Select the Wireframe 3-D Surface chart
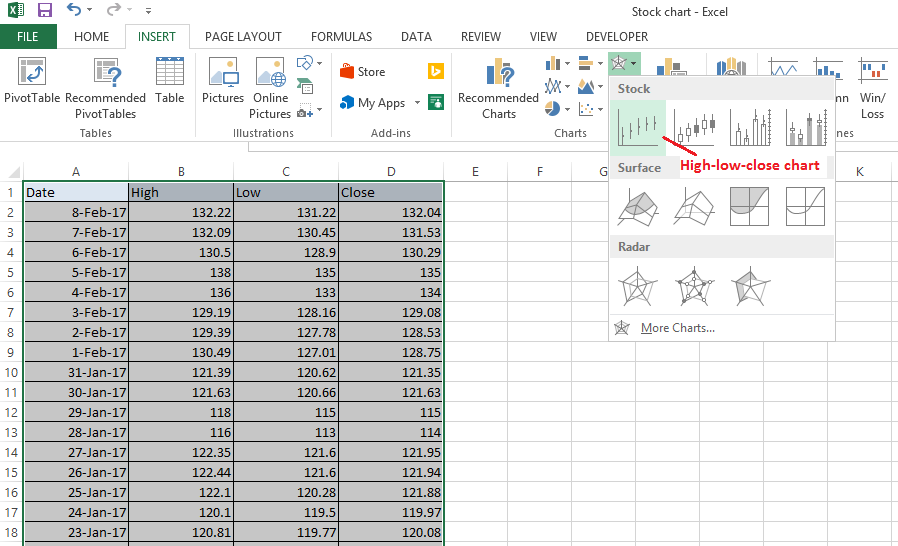The width and height of the screenshot is (898, 546). pos(694,207)
